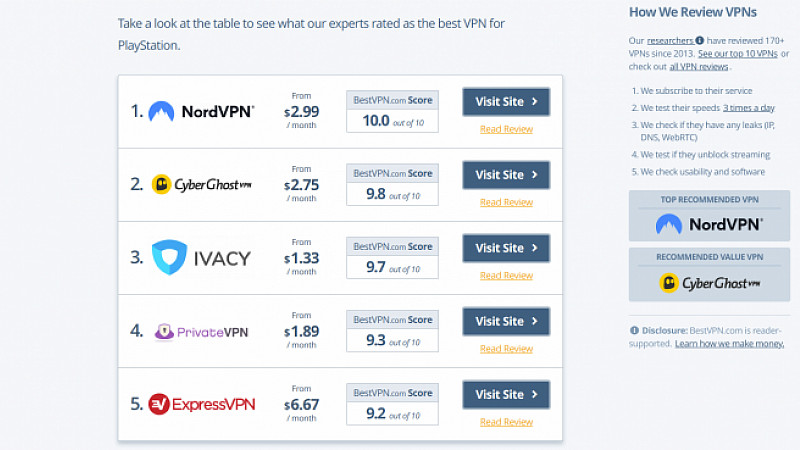Click the Ivacy shield logo

(x=169, y=257)
